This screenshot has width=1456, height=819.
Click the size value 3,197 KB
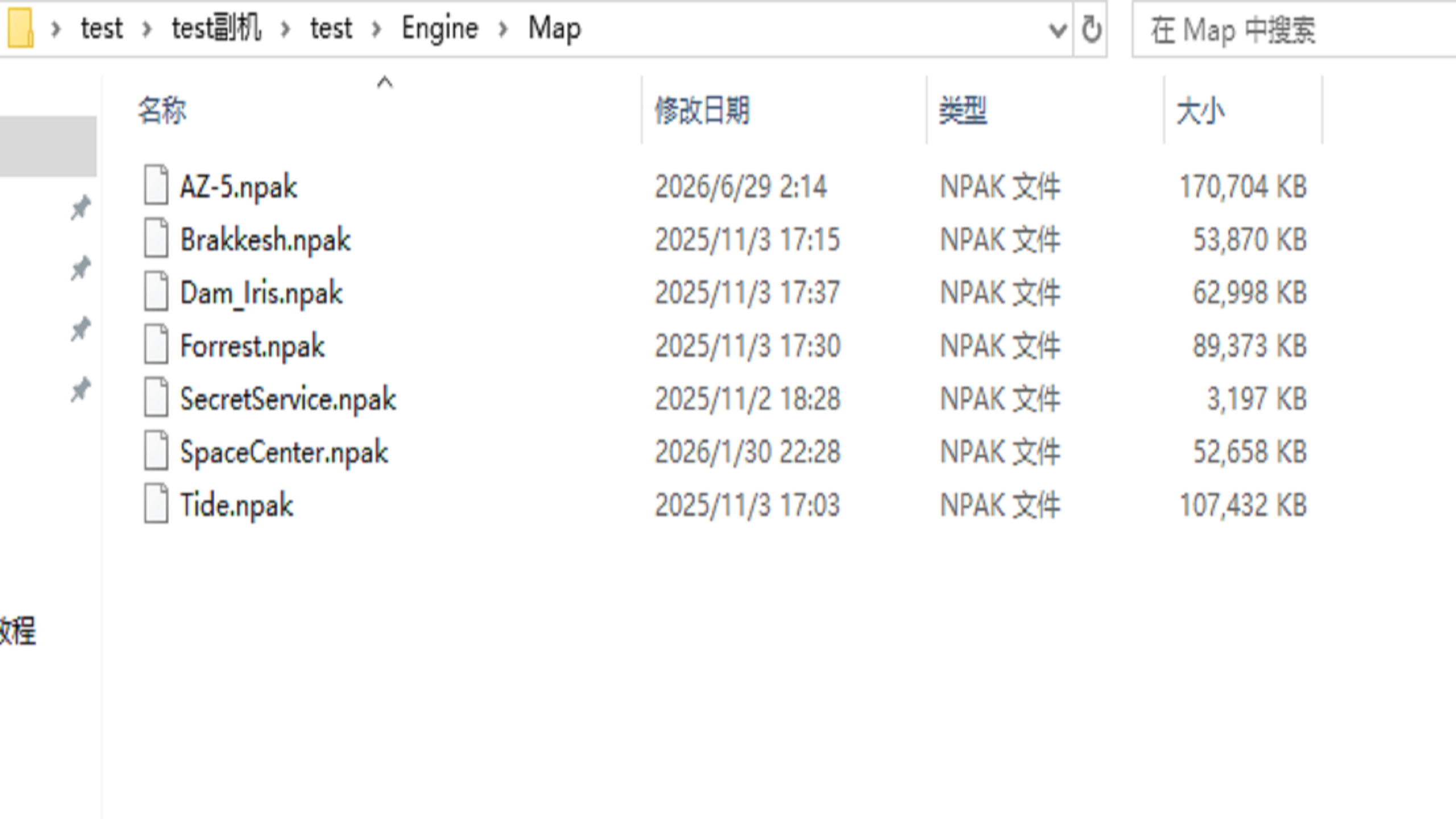coord(1257,399)
